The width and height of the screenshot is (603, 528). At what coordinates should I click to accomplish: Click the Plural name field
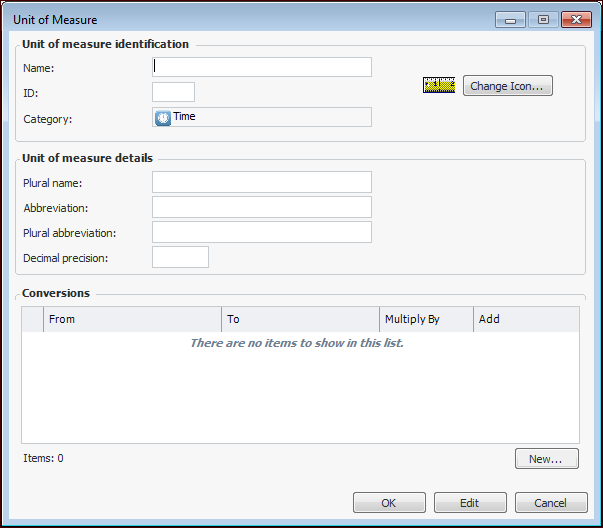(x=262, y=182)
